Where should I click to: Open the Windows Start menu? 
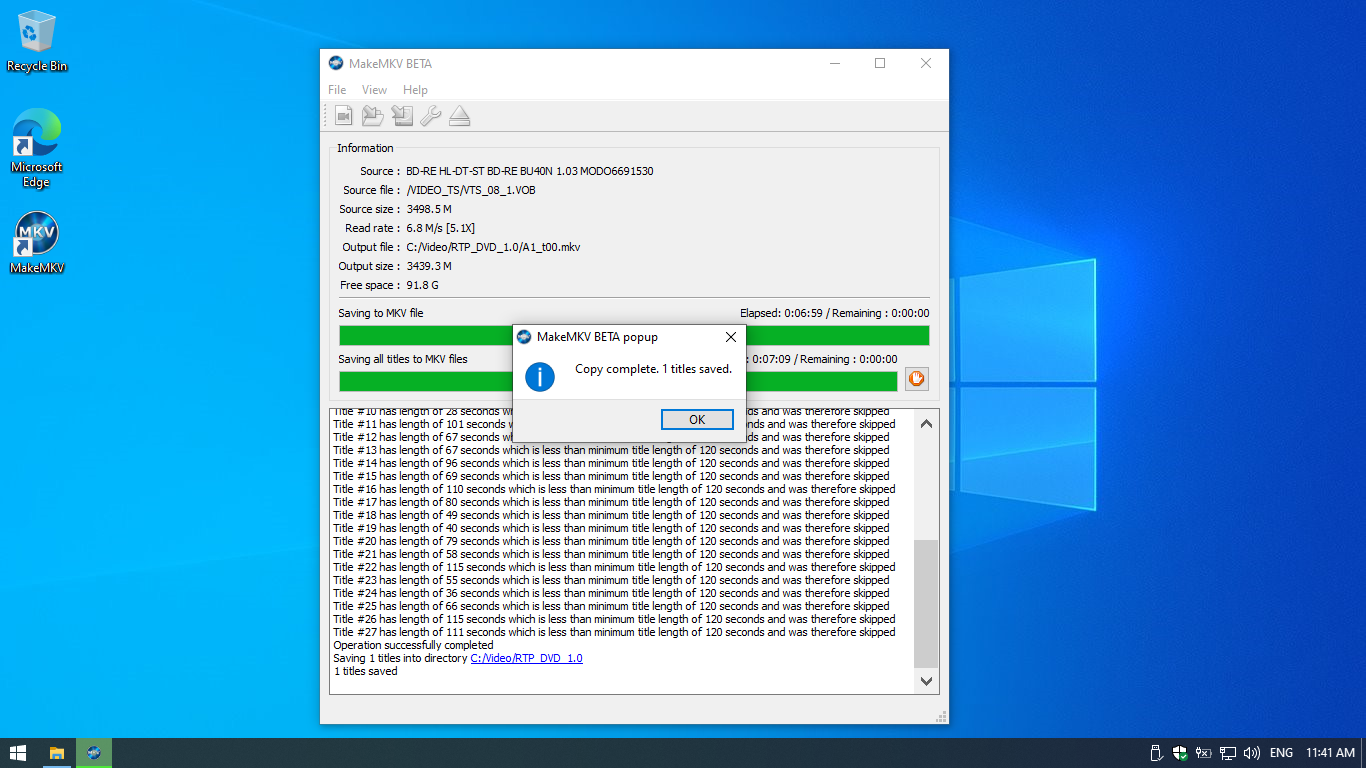(x=17, y=753)
